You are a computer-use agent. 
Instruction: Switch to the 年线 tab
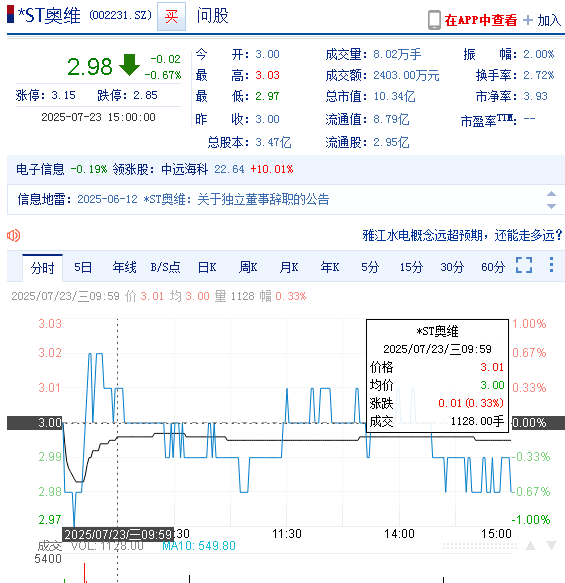tap(125, 267)
